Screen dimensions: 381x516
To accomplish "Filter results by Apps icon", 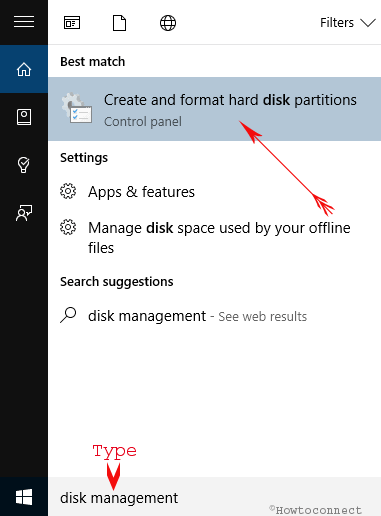I will coord(72,23).
